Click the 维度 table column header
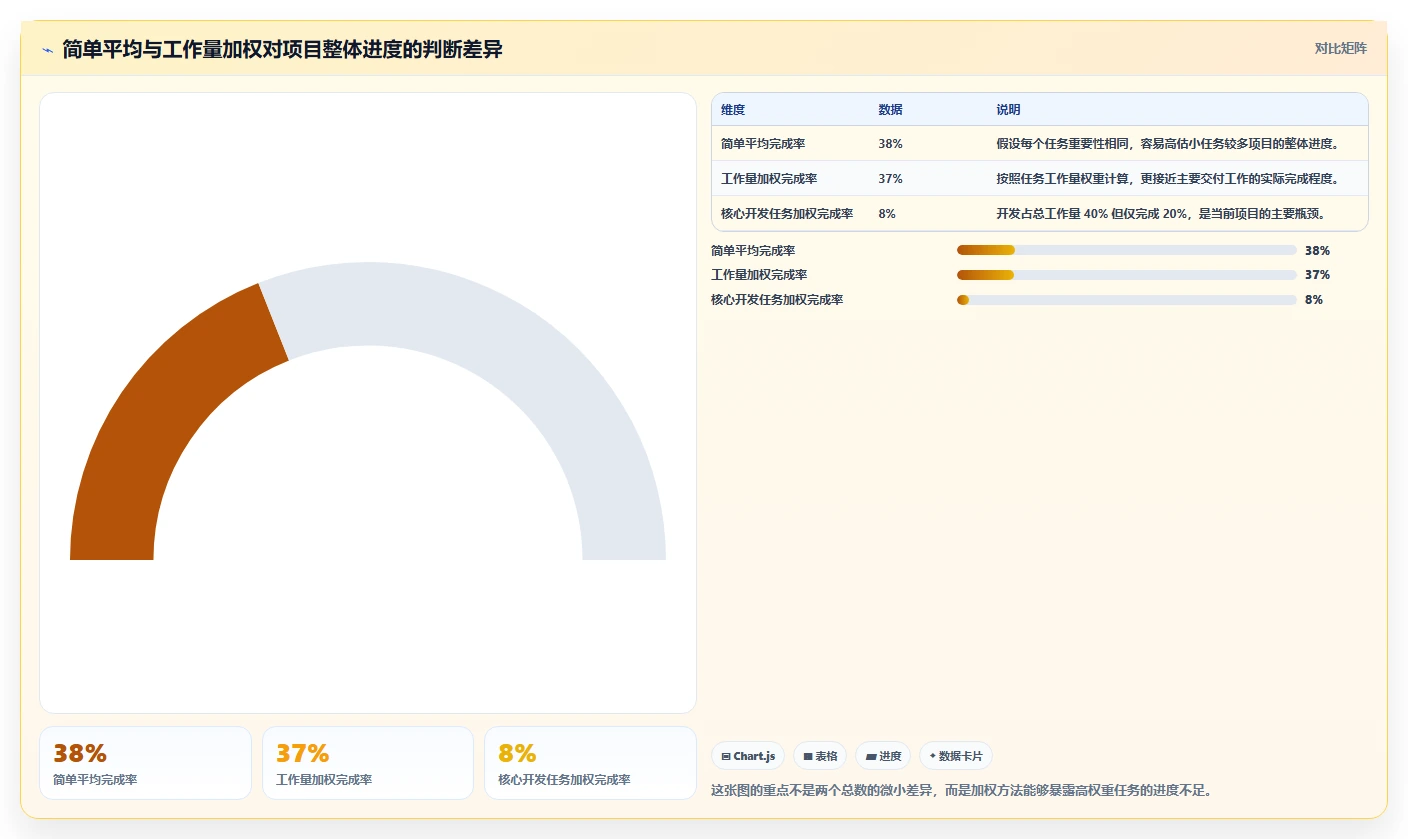The image size is (1408, 839). tap(733, 110)
